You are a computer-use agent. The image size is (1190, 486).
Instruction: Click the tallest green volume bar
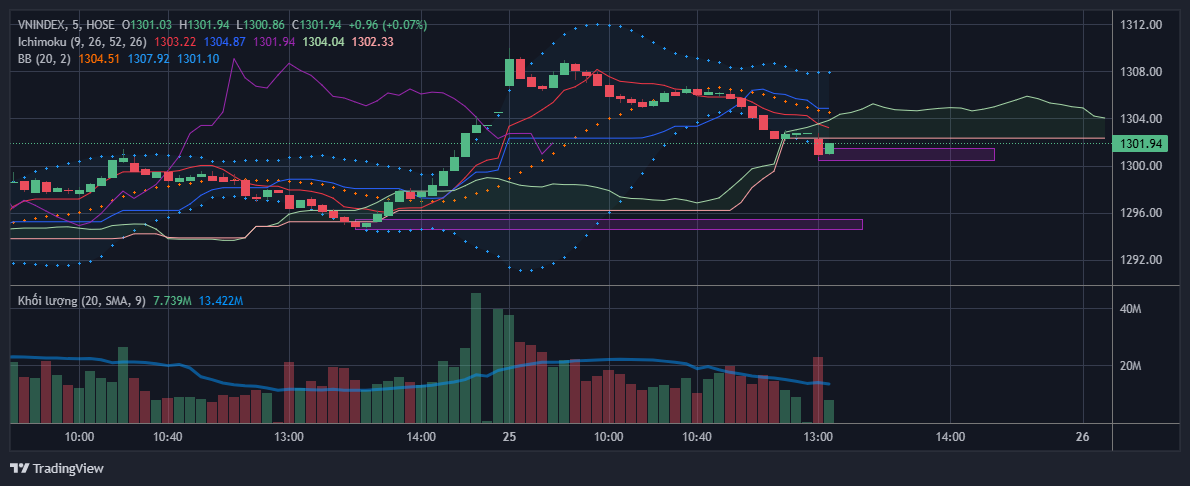point(476,358)
